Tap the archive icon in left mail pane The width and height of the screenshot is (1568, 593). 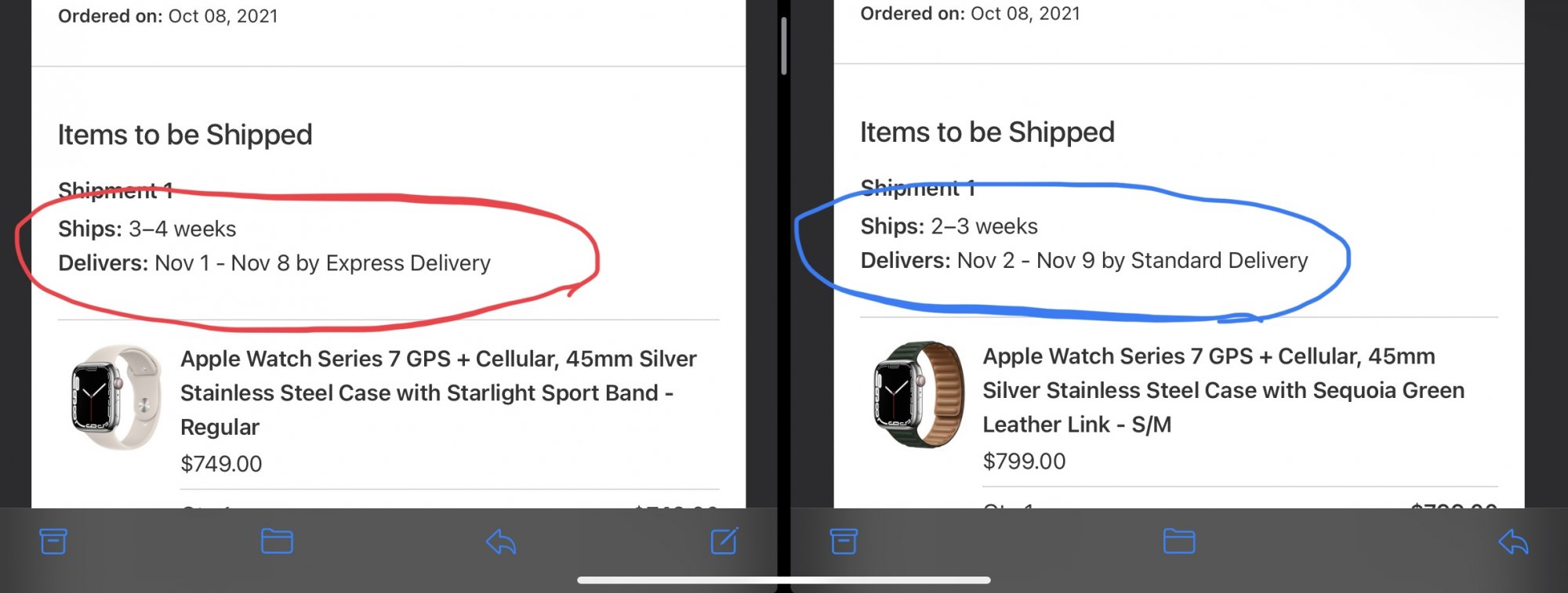click(53, 541)
